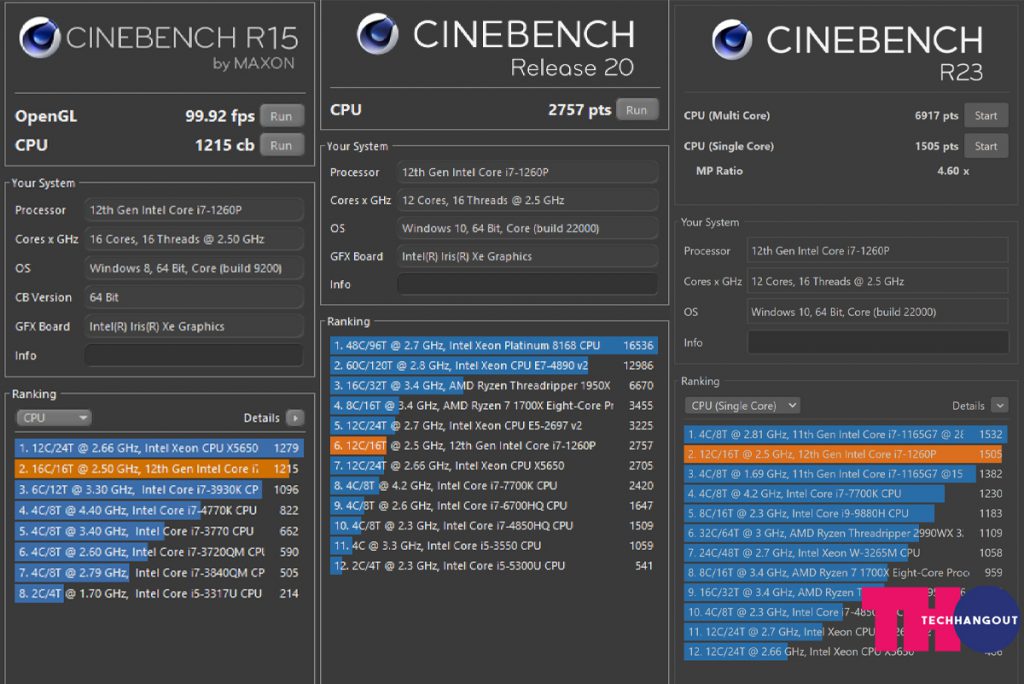Open the CPU (Single Core) ranking dropdown in R23

[x=742, y=406]
